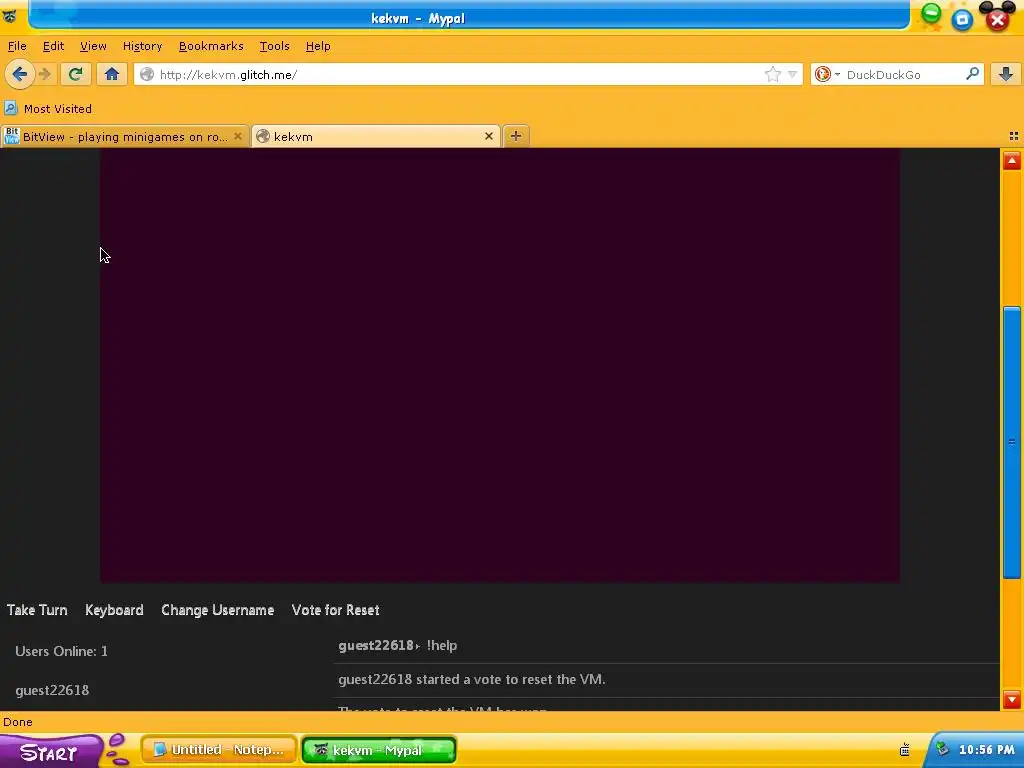This screenshot has height=768, width=1024.
Task: Click Take Turn
Action: [x=37, y=610]
